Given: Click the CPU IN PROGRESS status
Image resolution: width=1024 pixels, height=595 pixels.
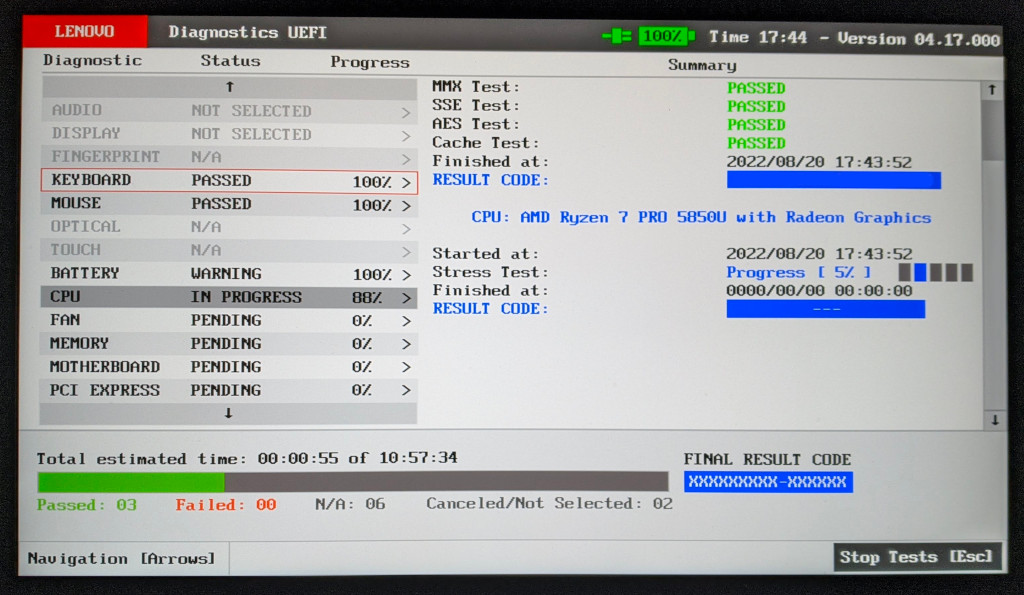Looking at the screenshot, I should point(246,297).
